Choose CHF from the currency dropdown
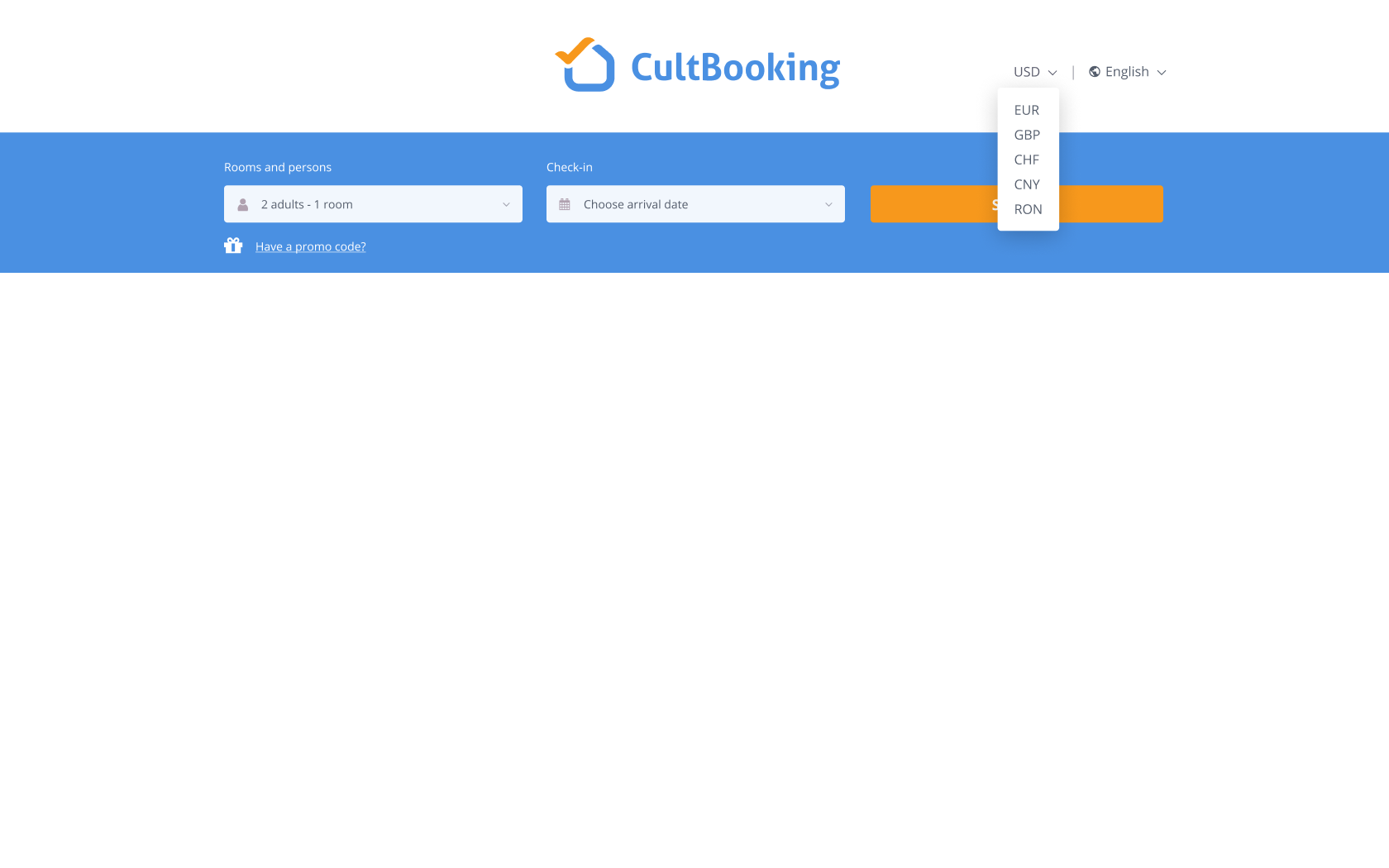The width and height of the screenshot is (1389, 868). [1027, 160]
